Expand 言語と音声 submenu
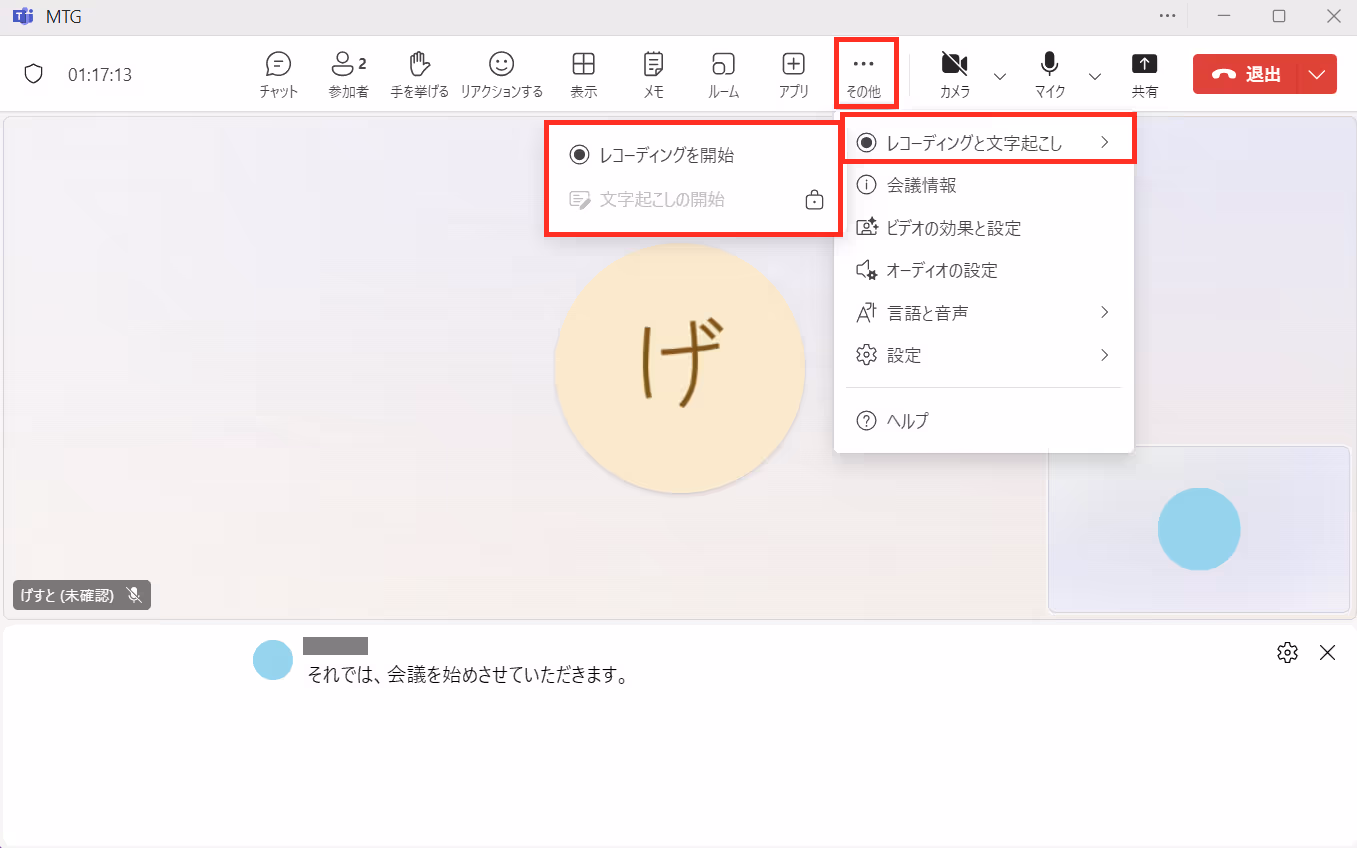The height and width of the screenshot is (848, 1357). pyautogui.click(x=984, y=313)
